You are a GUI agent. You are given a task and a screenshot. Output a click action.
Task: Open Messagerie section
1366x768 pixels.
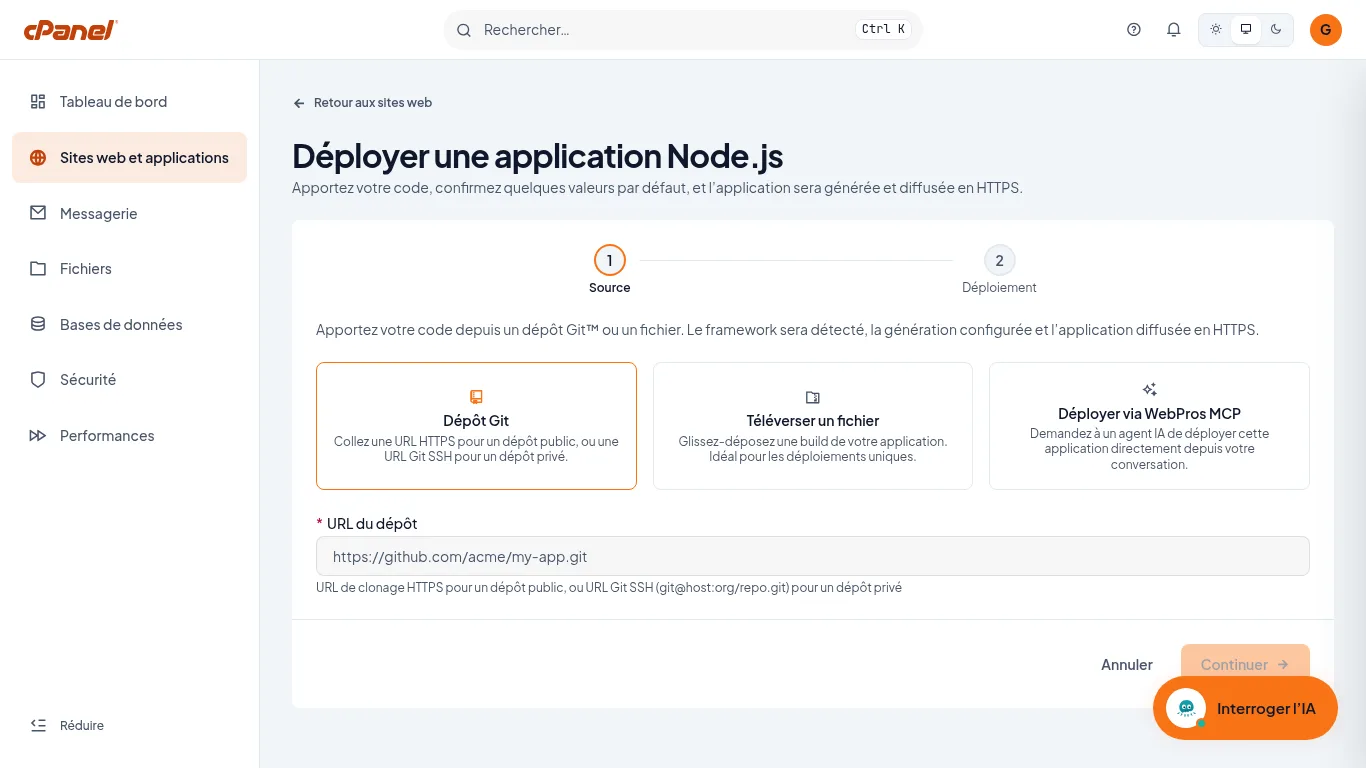click(129, 213)
